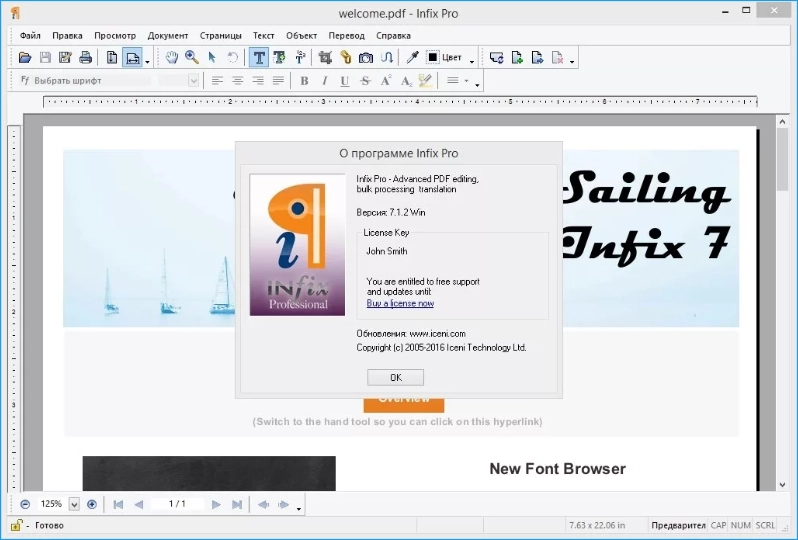Select the Object arrow pointer tool
This screenshot has width=798, height=540.
pos(212,58)
